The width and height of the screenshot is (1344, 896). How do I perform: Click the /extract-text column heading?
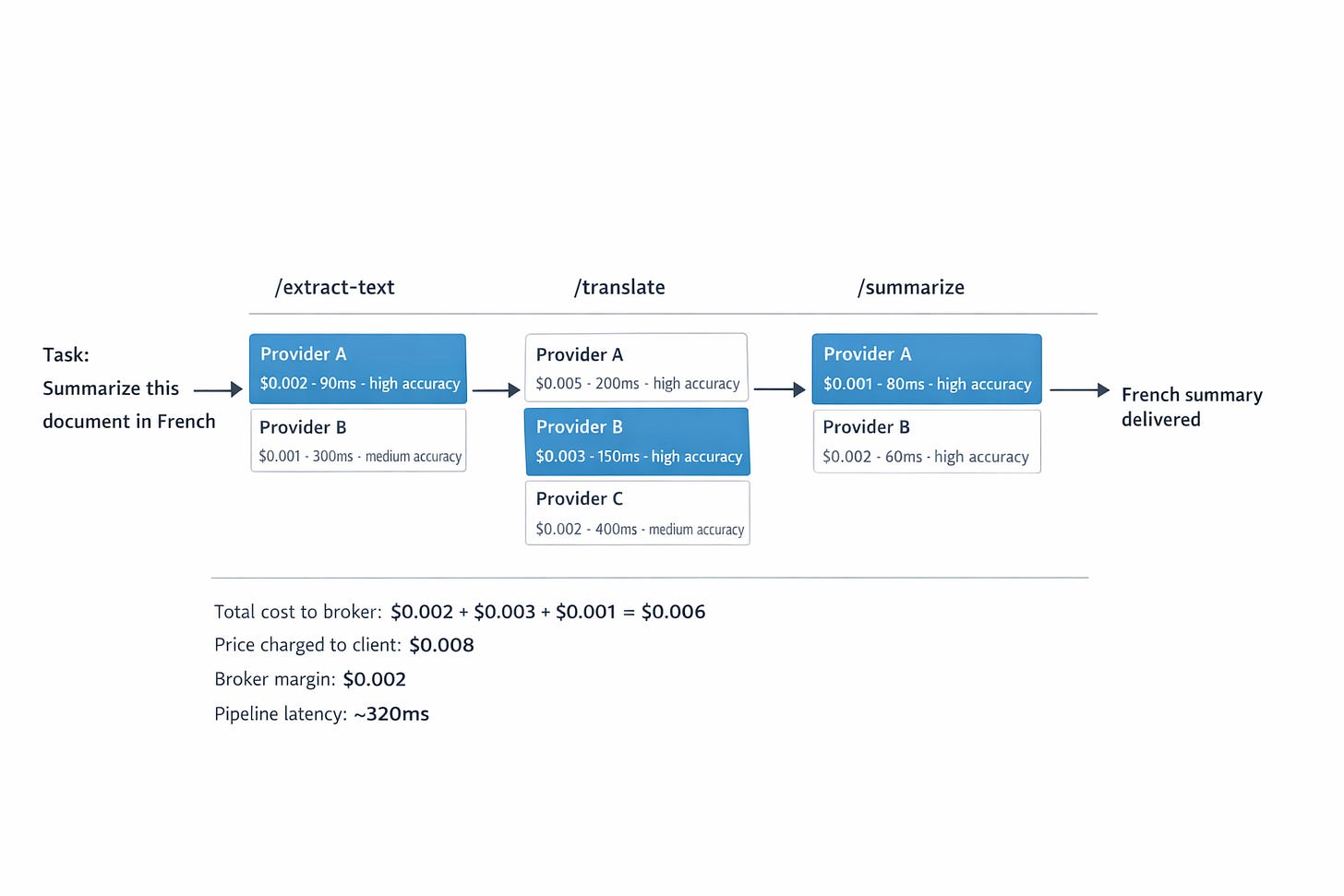click(334, 287)
